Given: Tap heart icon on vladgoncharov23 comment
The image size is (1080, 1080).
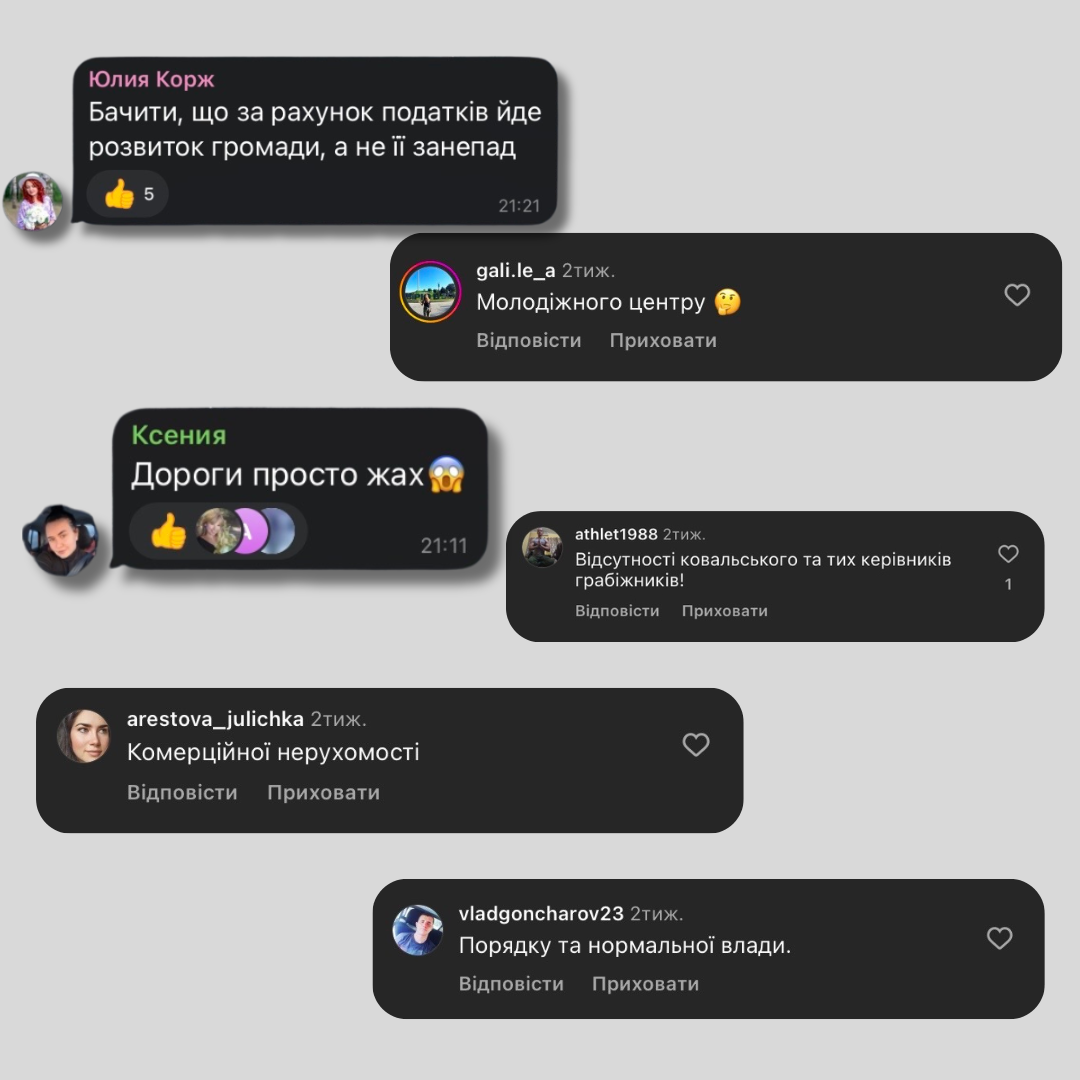Looking at the screenshot, I should 999,938.
